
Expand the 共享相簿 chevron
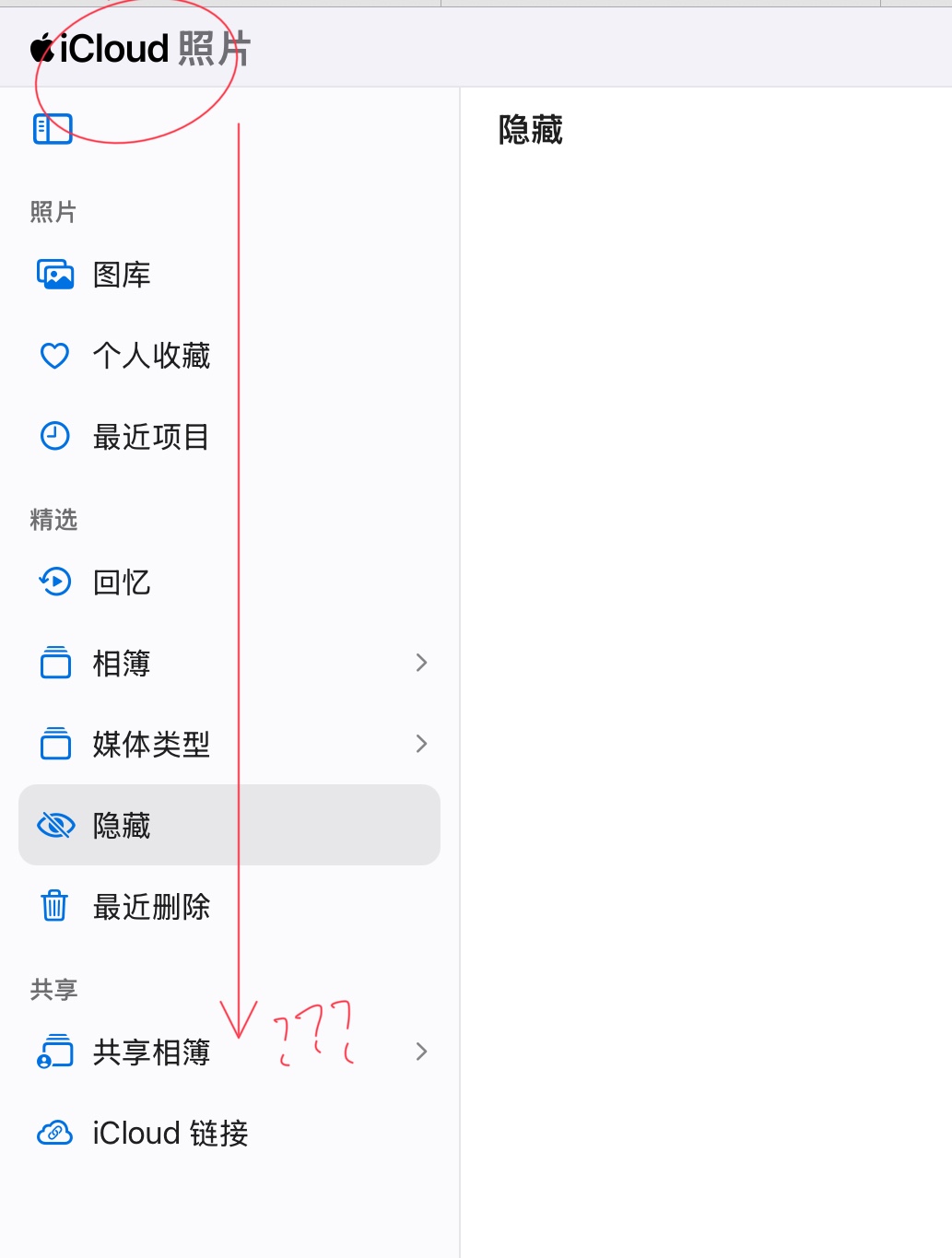click(x=421, y=1052)
